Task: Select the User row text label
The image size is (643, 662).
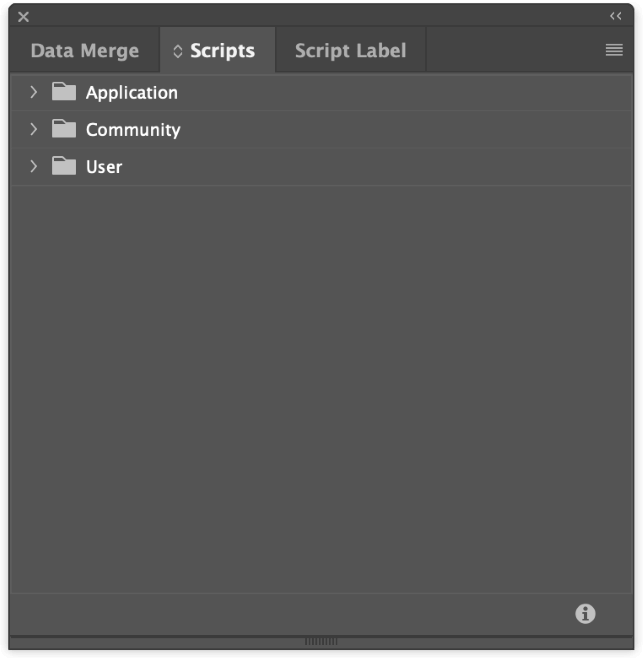Action: [x=104, y=167]
